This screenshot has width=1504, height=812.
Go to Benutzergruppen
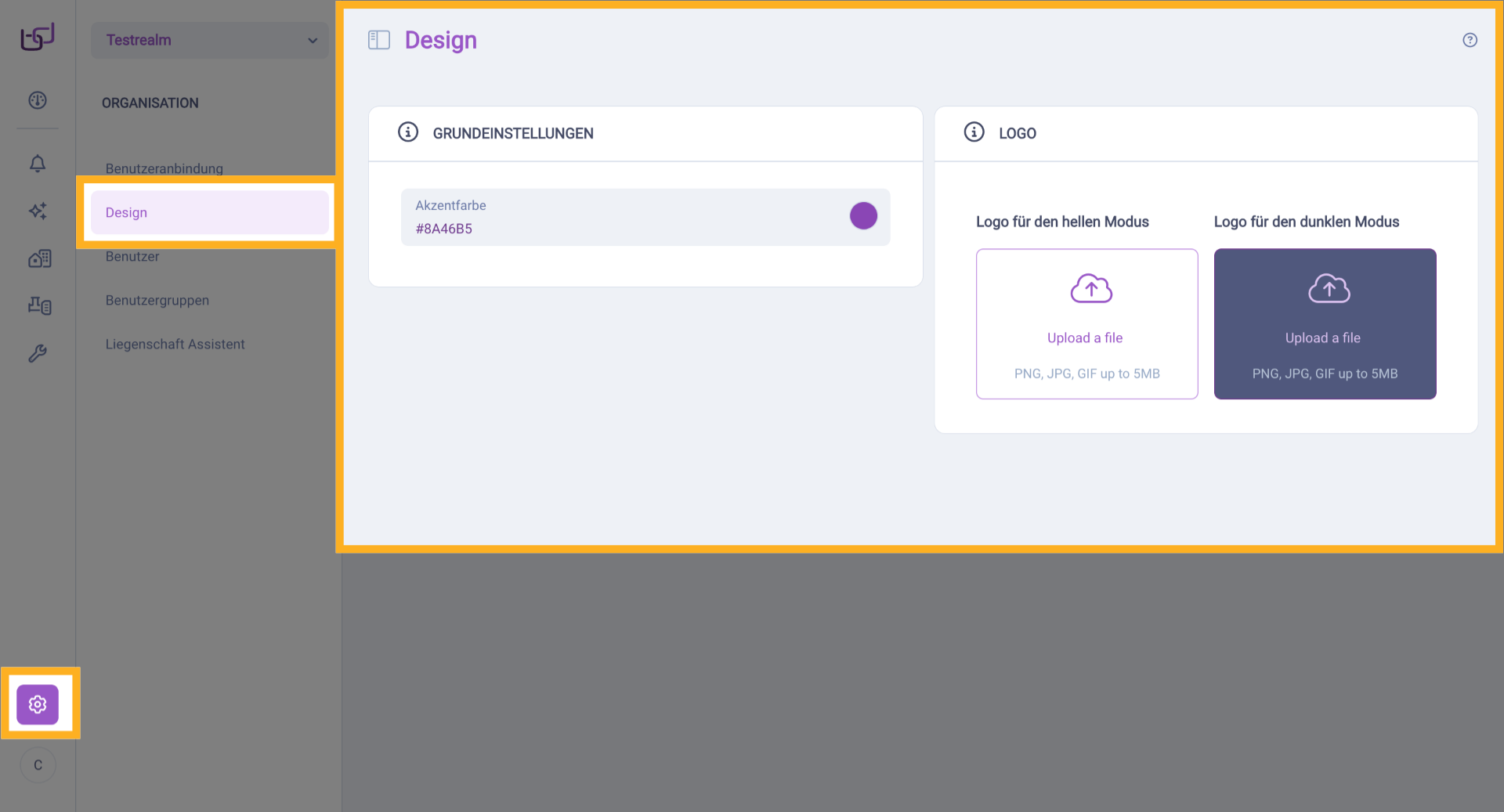pyautogui.click(x=157, y=300)
